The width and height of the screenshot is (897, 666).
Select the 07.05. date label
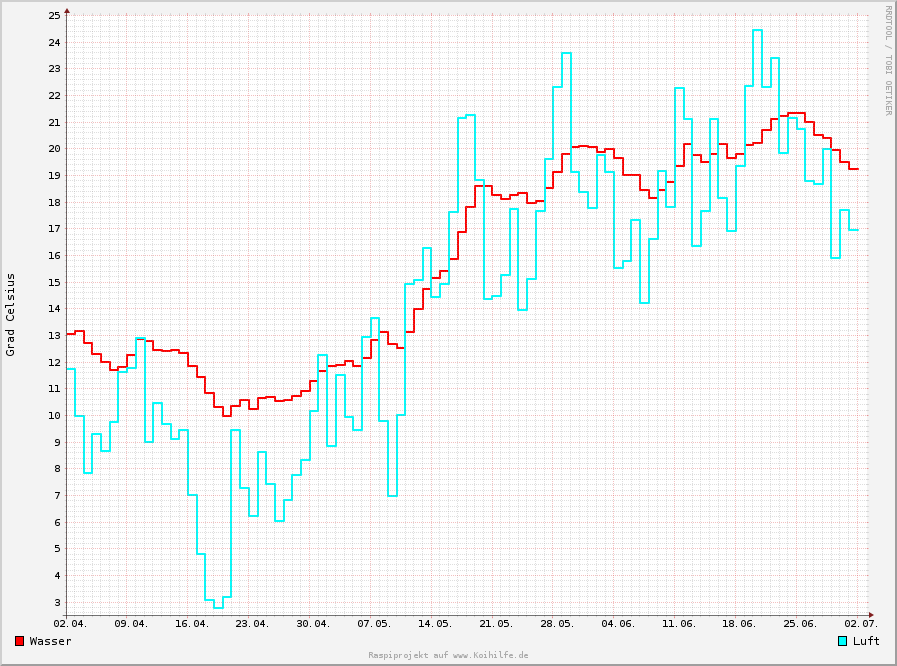click(374, 624)
